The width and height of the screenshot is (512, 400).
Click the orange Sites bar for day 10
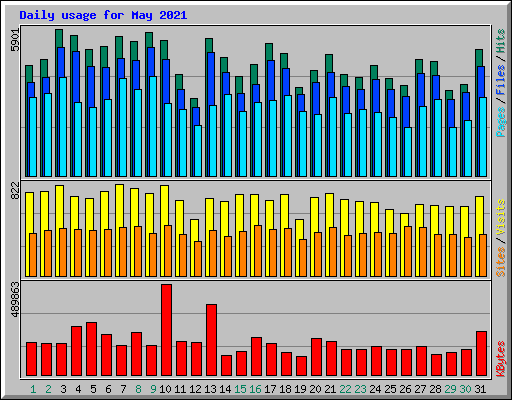click(x=168, y=251)
